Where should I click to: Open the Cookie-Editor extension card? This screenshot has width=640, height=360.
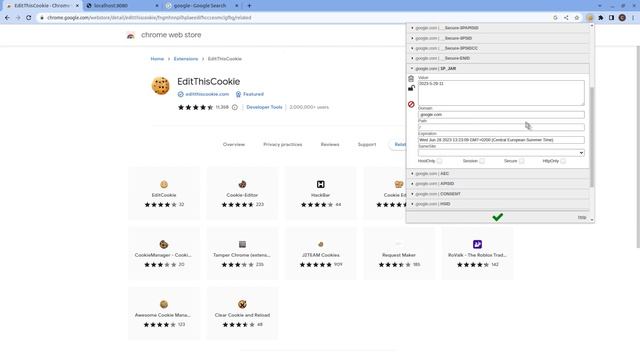pyautogui.click(x=242, y=193)
